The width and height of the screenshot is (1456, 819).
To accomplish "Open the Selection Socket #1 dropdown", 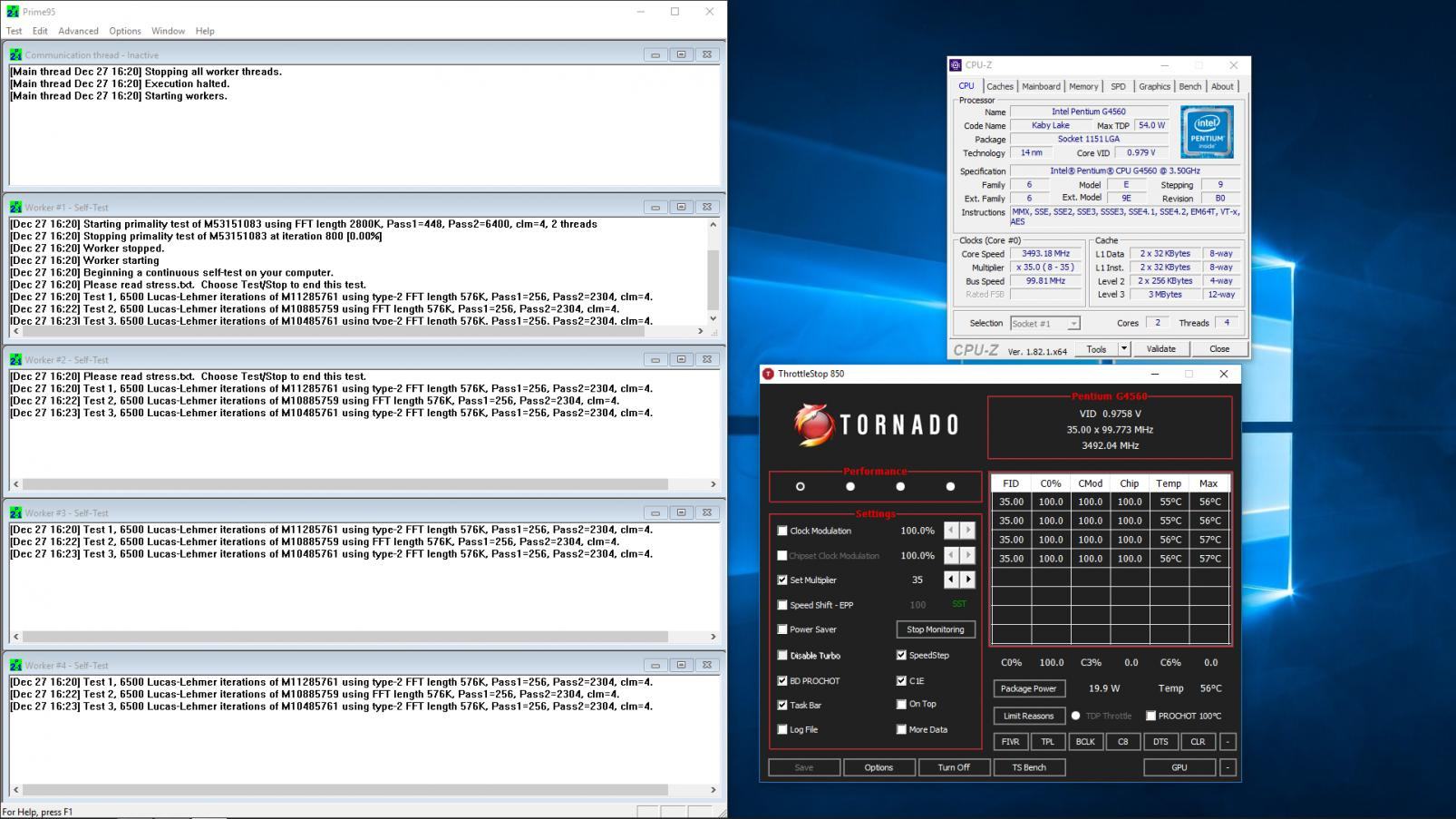I will coord(1073,324).
